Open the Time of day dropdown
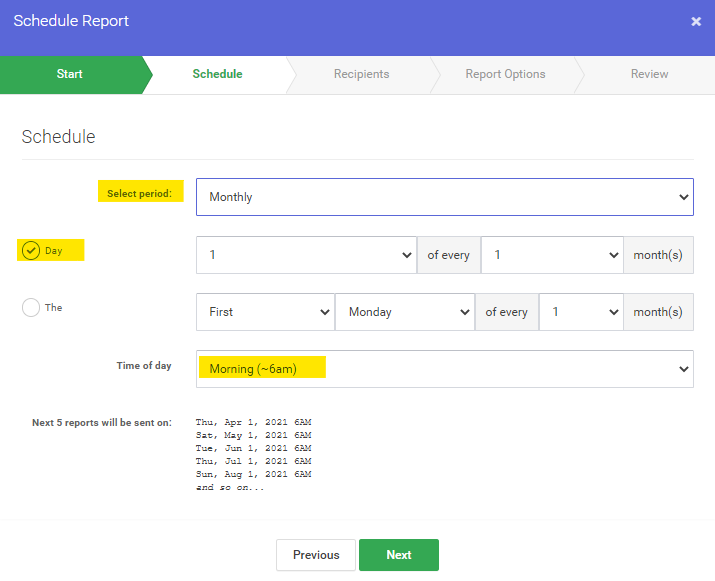The width and height of the screenshot is (715, 581). pos(445,369)
